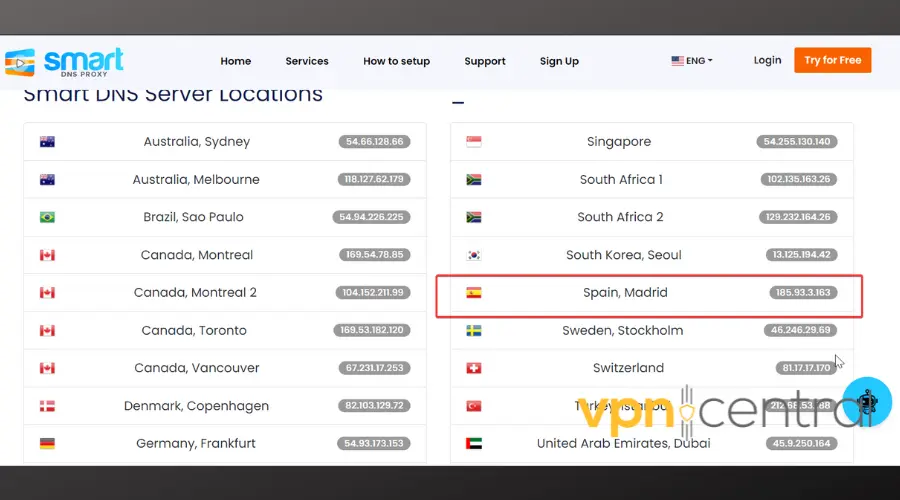Select IP address 54.255.130.140
Viewport: 900px width, 500px height.
click(x=797, y=141)
